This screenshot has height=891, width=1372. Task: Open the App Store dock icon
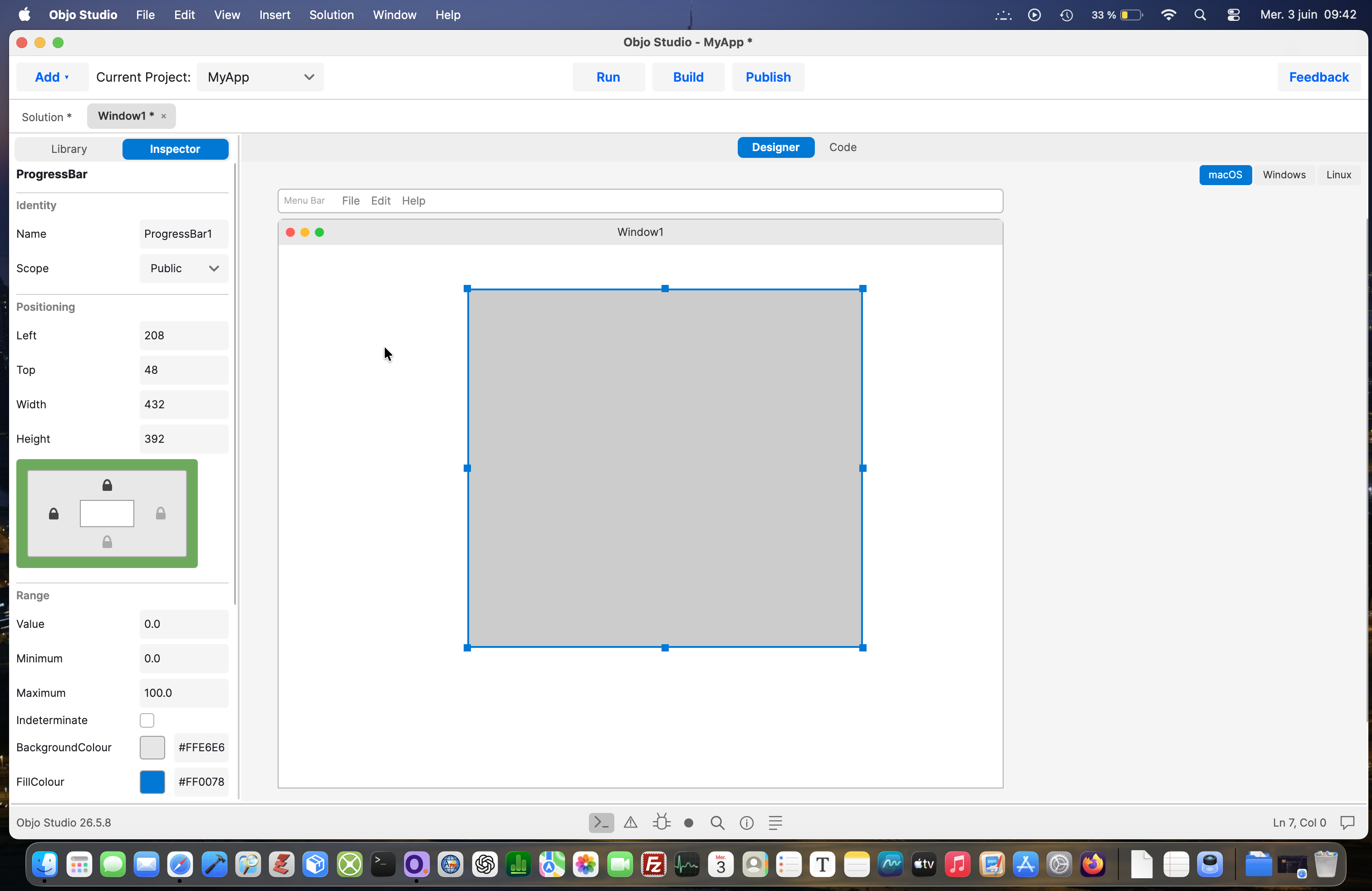tap(1025, 865)
